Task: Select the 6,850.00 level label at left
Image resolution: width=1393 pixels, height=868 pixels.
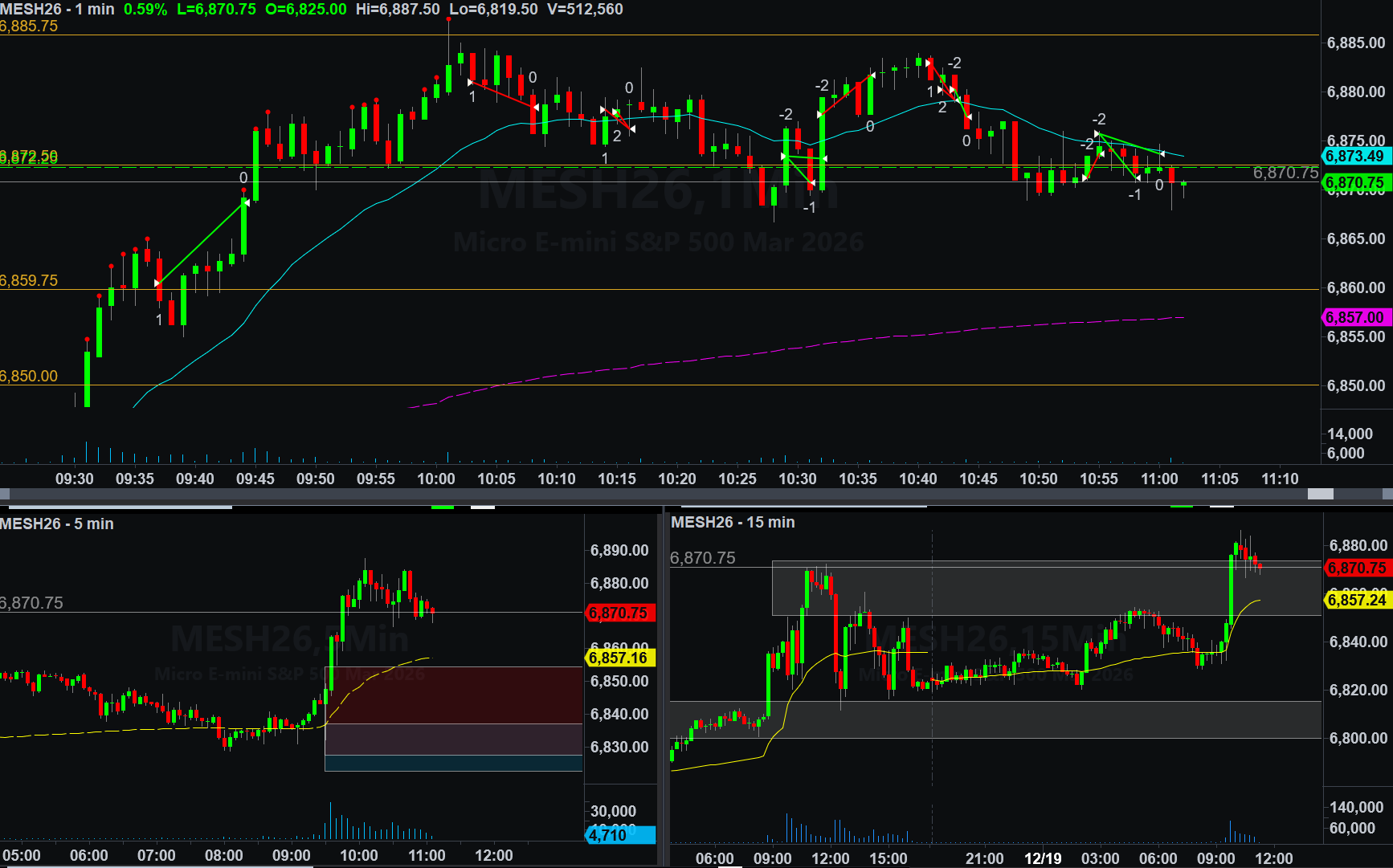Action: tap(30, 377)
